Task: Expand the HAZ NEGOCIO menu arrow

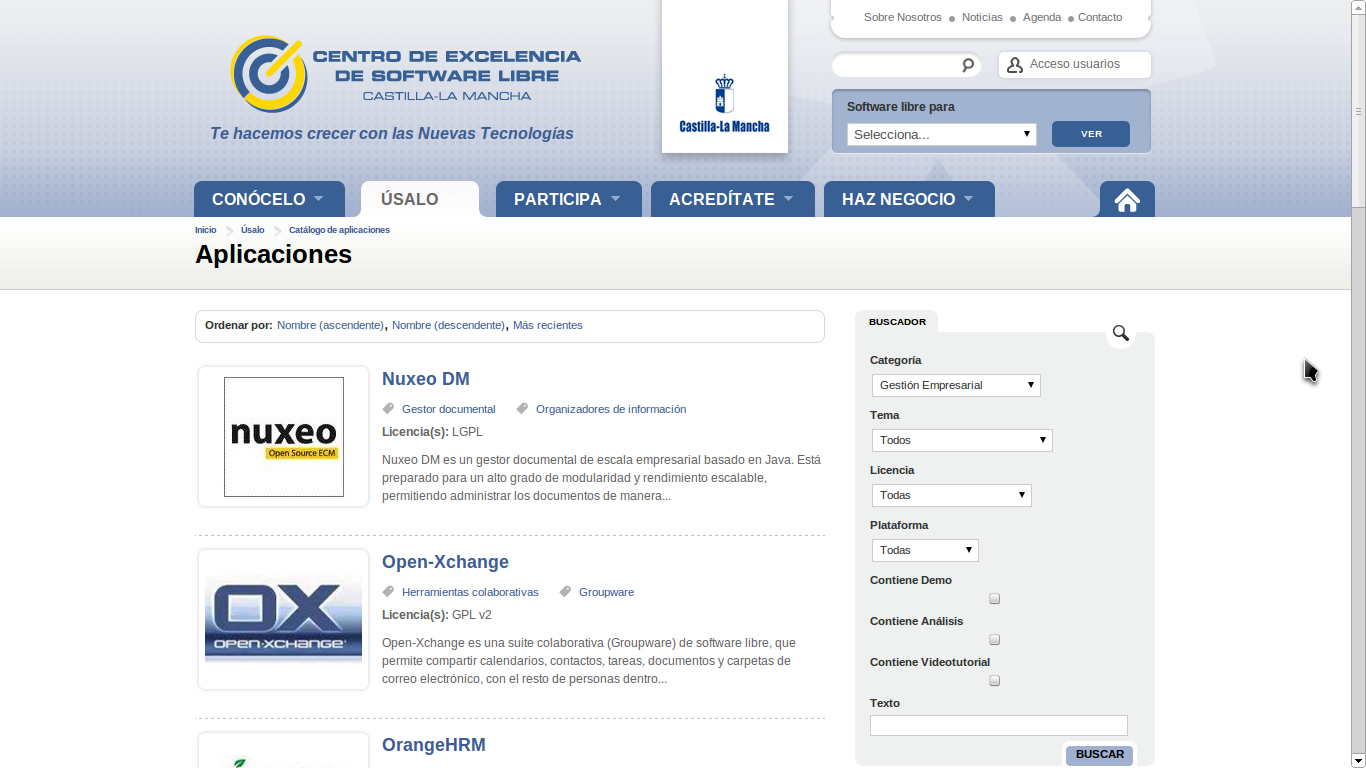Action: tap(968, 199)
